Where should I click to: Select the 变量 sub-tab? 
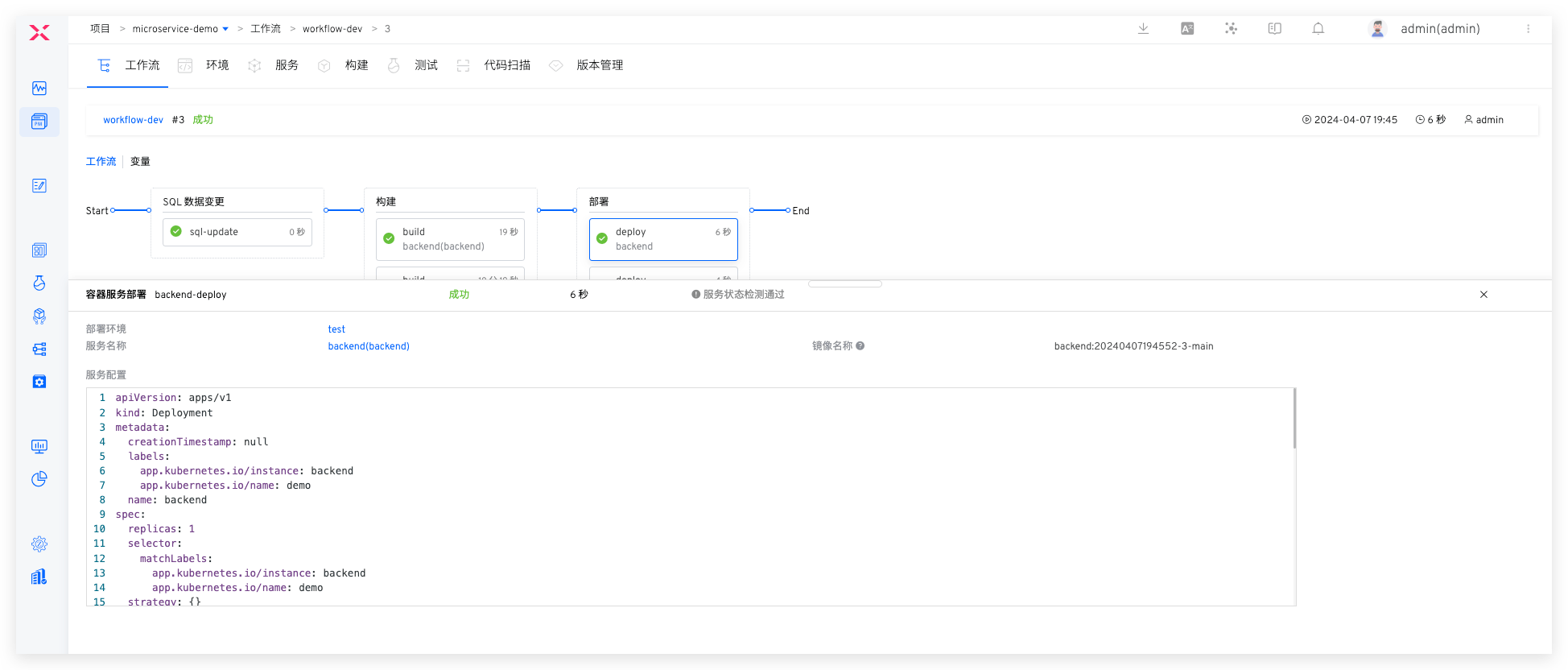[x=140, y=162]
